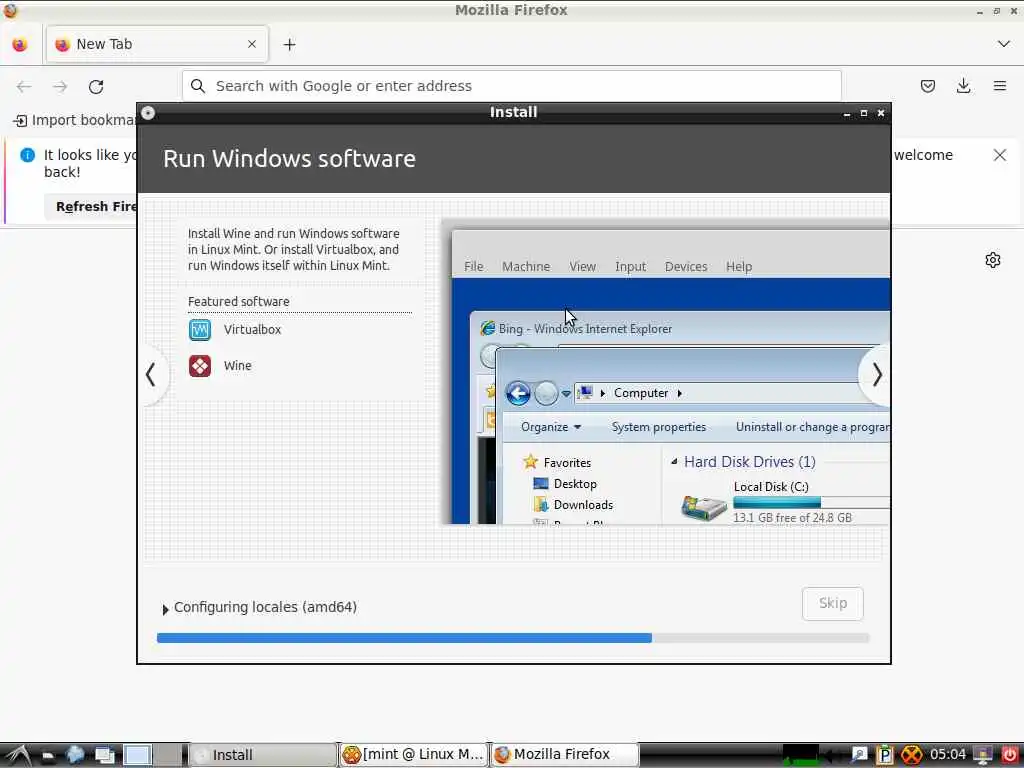1024x768 pixels.
Task: Select the mint @ Linux Mint taskbar entry
Action: (414, 755)
